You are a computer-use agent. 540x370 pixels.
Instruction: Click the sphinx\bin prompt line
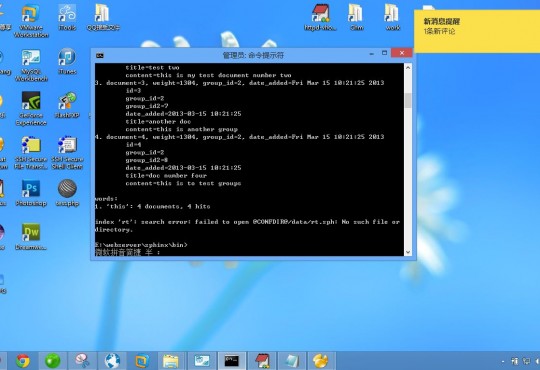[x=141, y=245]
